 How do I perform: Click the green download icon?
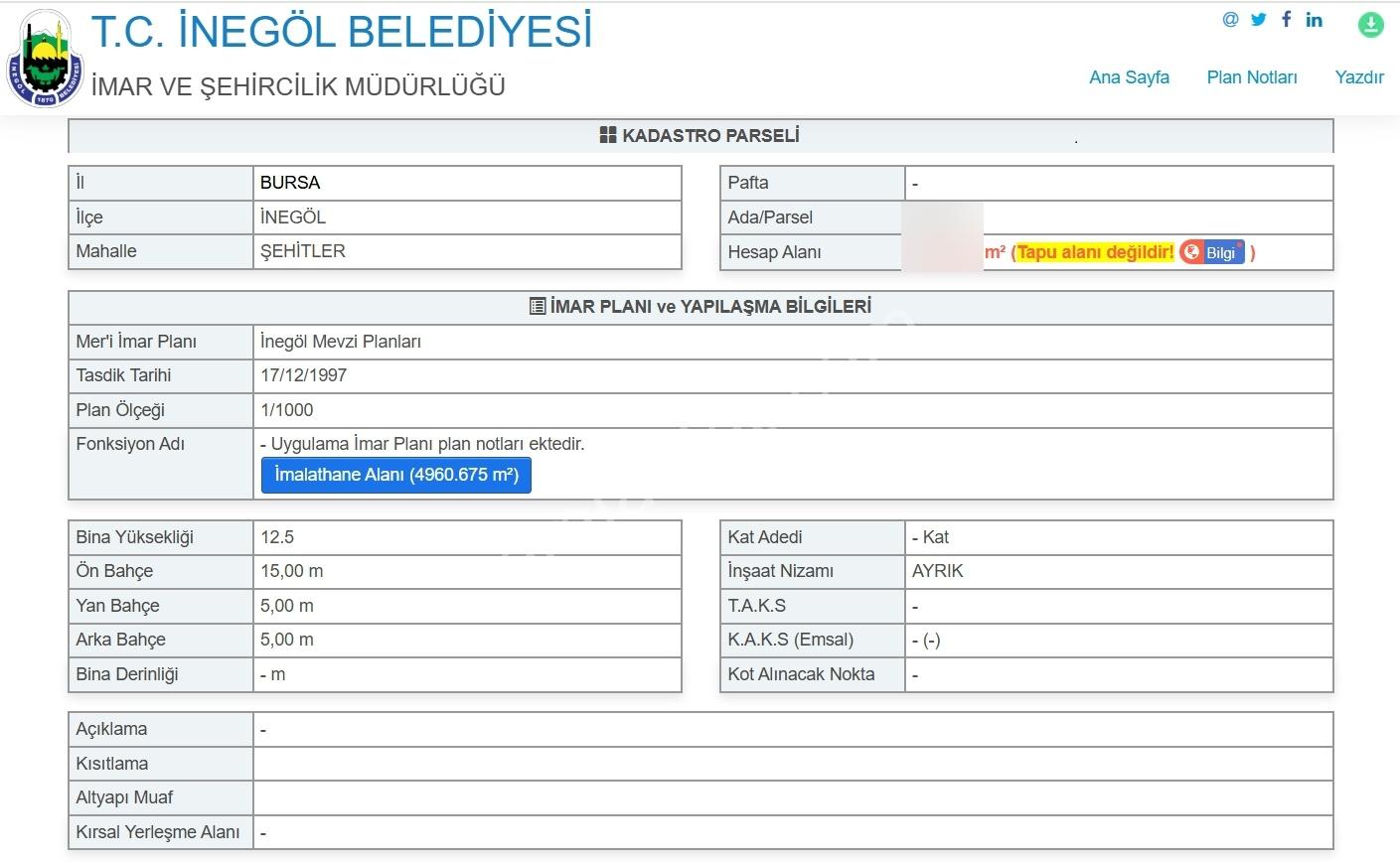[1370, 24]
